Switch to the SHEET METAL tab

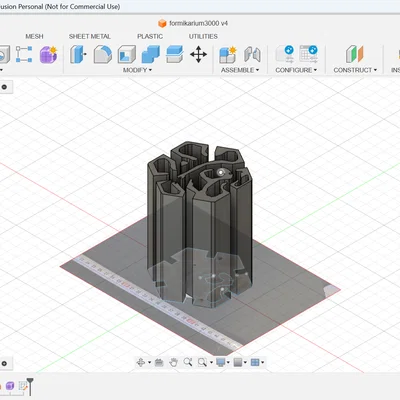[90, 36]
